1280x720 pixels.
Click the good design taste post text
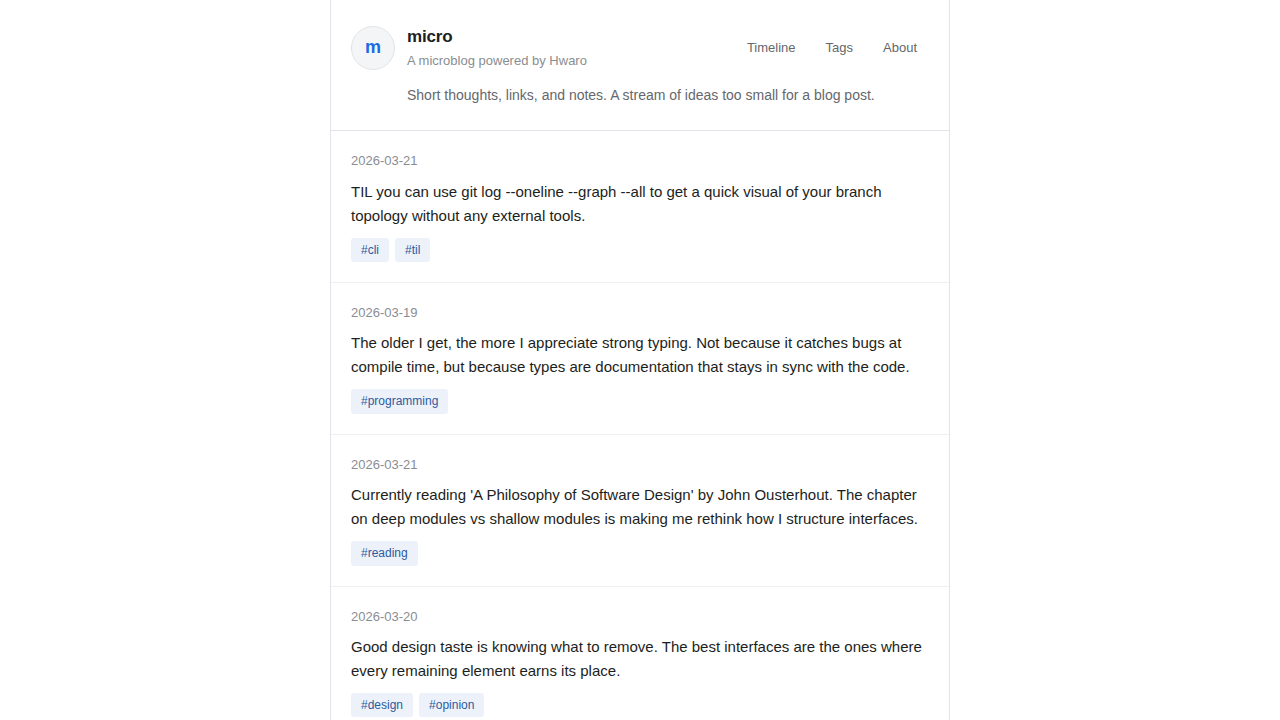636,659
